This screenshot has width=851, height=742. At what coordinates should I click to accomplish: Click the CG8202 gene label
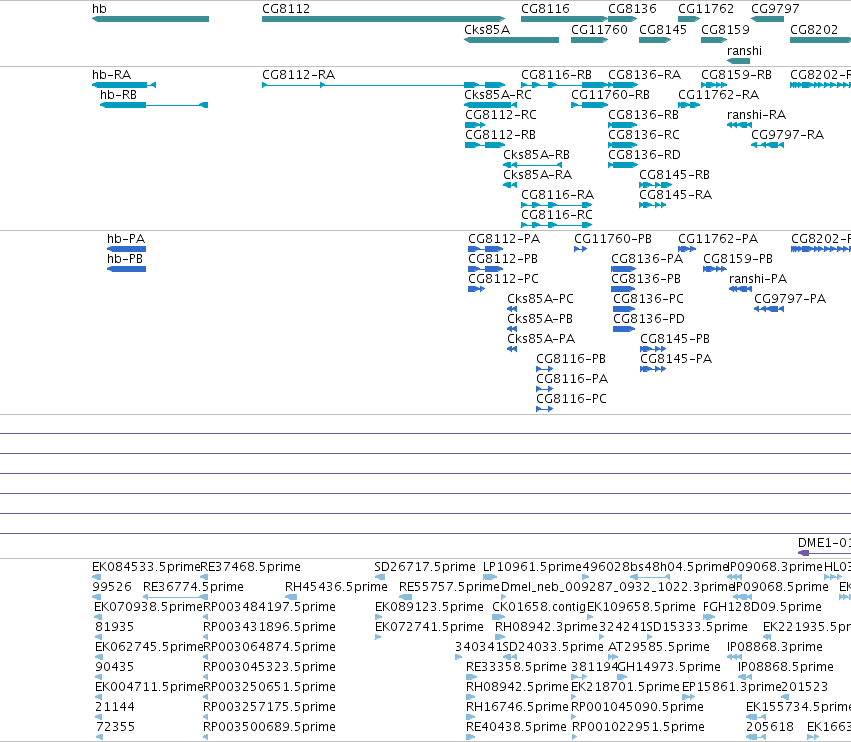[814, 30]
